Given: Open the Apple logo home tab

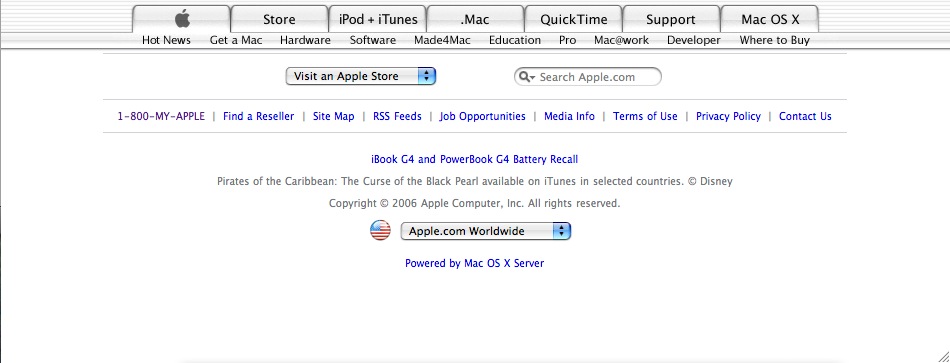Looking at the screenshot, I should 181,19.
